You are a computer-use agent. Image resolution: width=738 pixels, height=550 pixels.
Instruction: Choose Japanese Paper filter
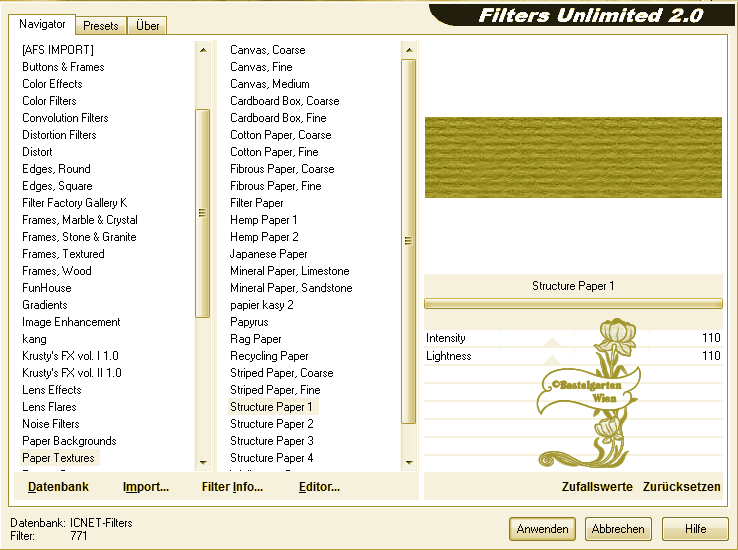268,254
